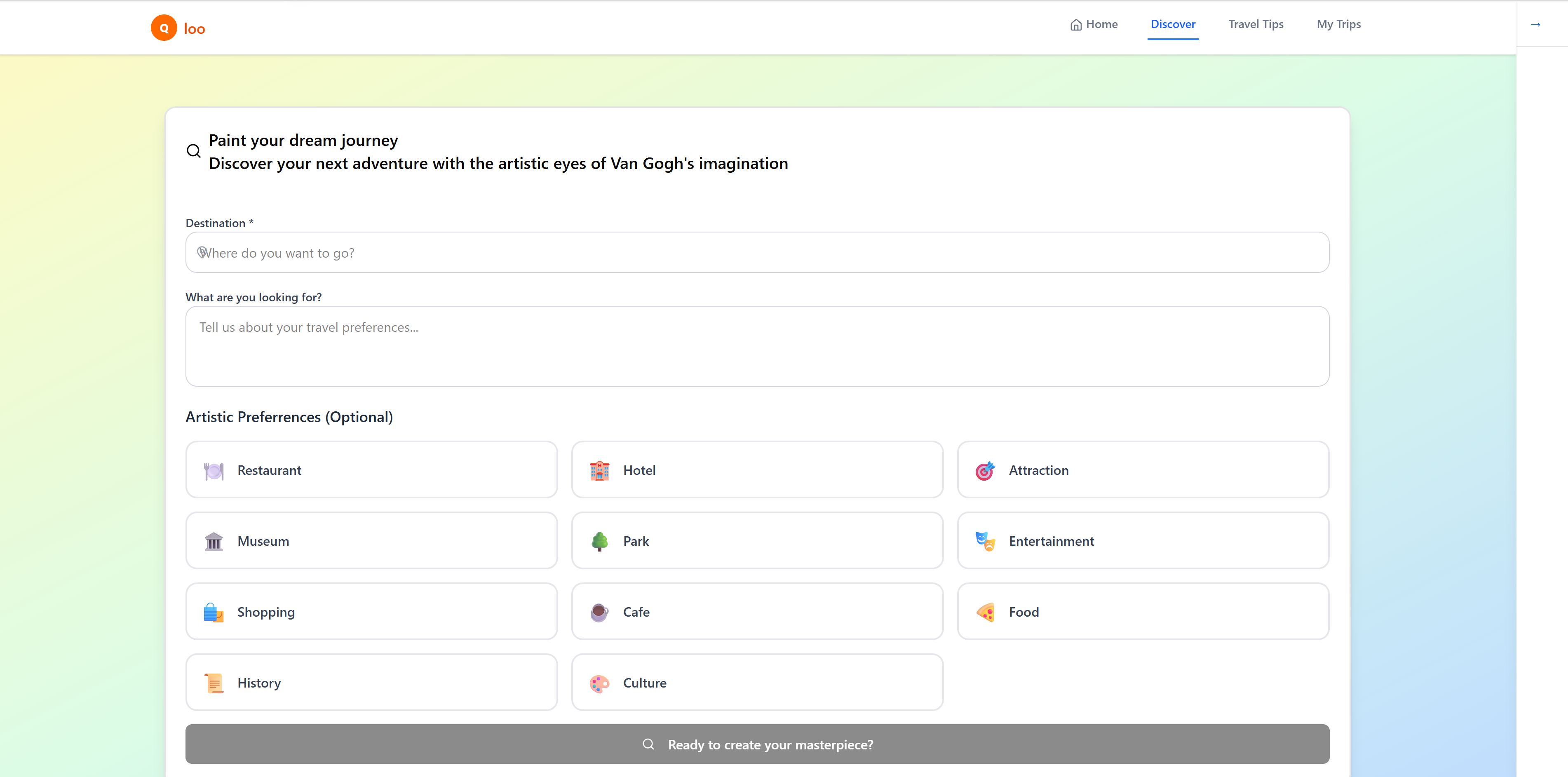Focus the travel preferences text area
Image resolution: width=1568 pixels, height=777 pixels.
(x=757, y=346)
